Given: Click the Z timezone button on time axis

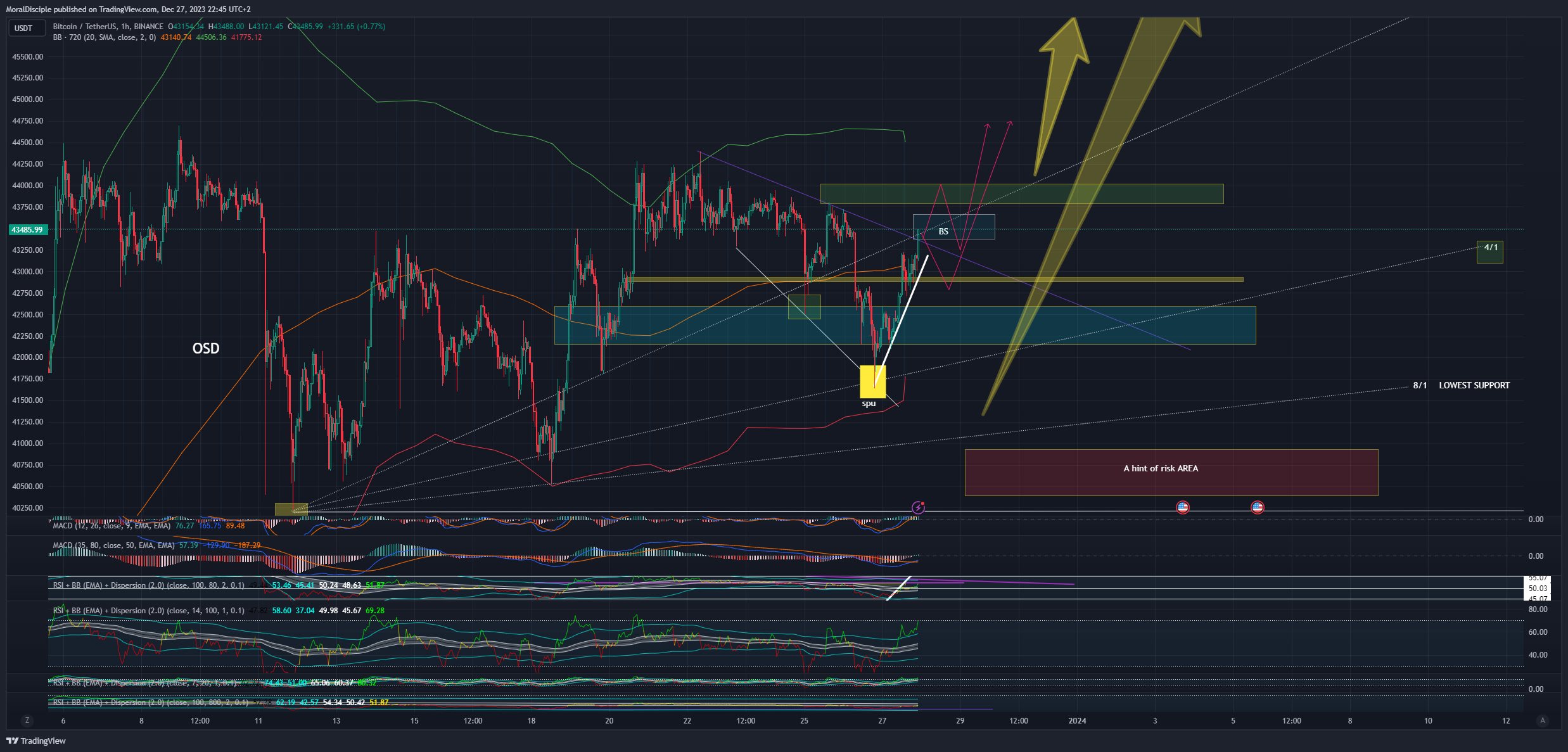Looking at the screenshot, I should click(x=27, y=720).
